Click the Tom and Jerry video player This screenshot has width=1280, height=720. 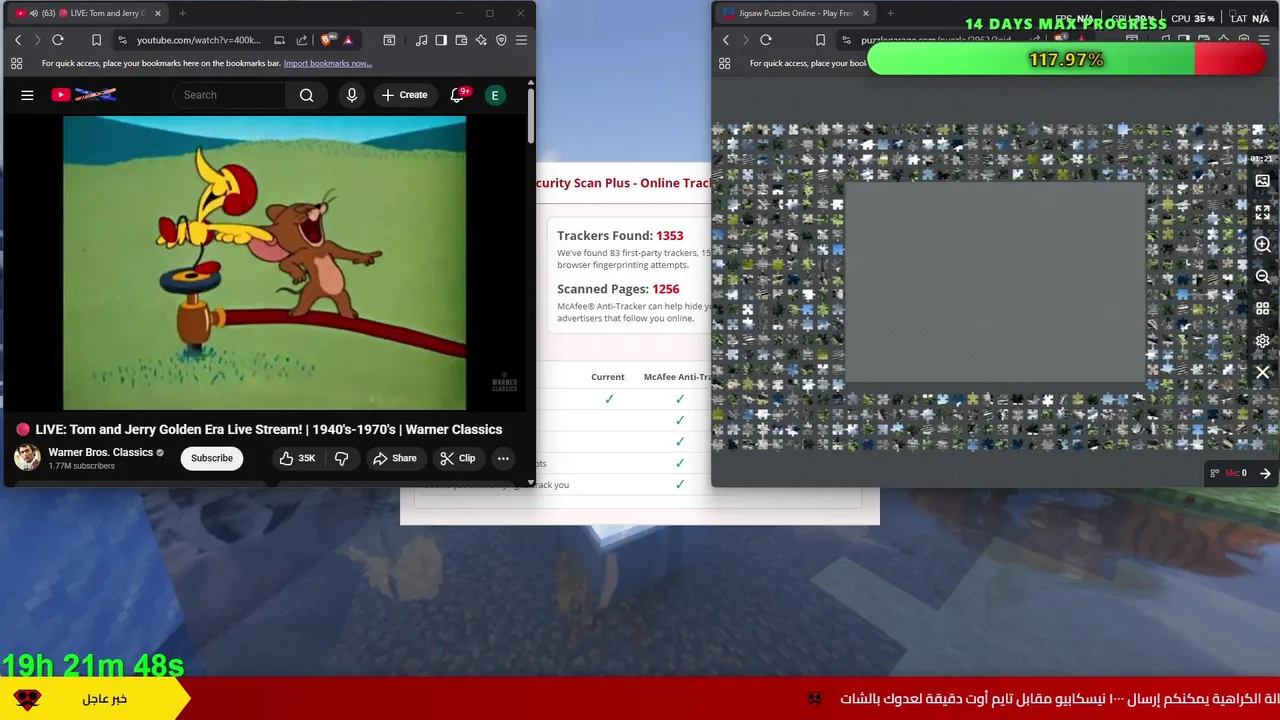(264, 263)
